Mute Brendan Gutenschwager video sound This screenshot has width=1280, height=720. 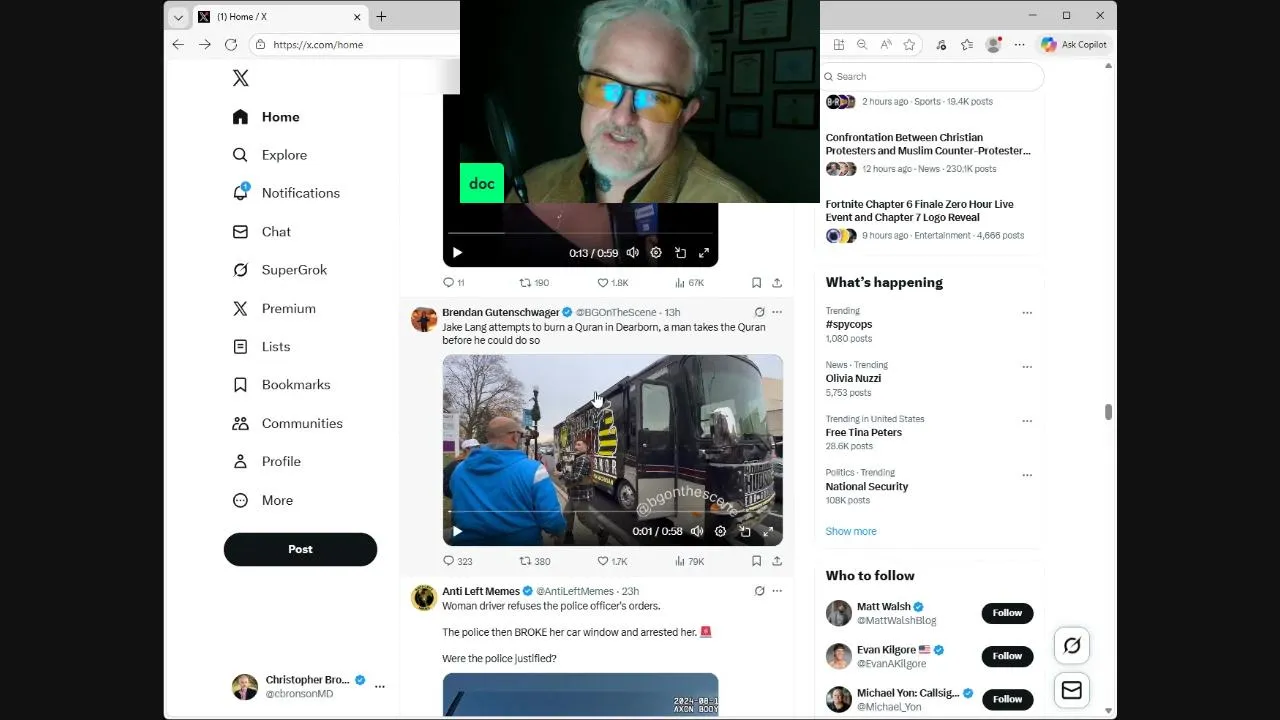click(697, 532)
